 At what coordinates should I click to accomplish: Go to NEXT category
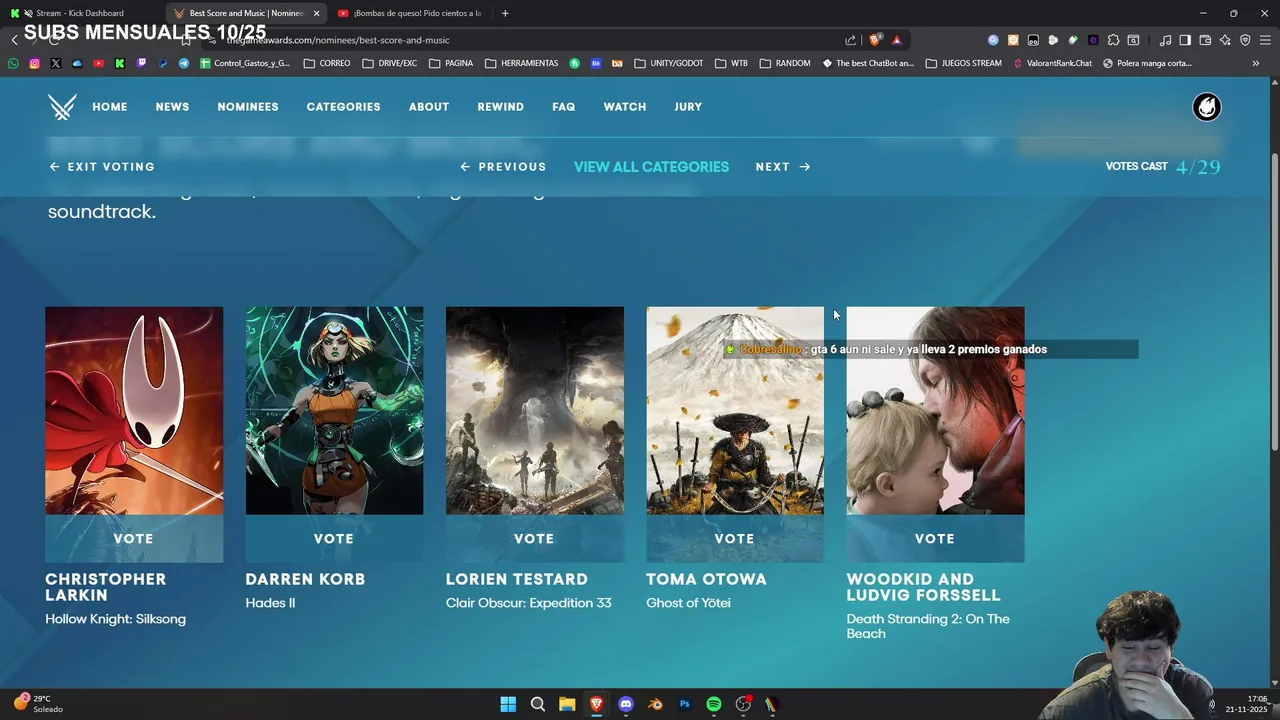pos(783,167)
